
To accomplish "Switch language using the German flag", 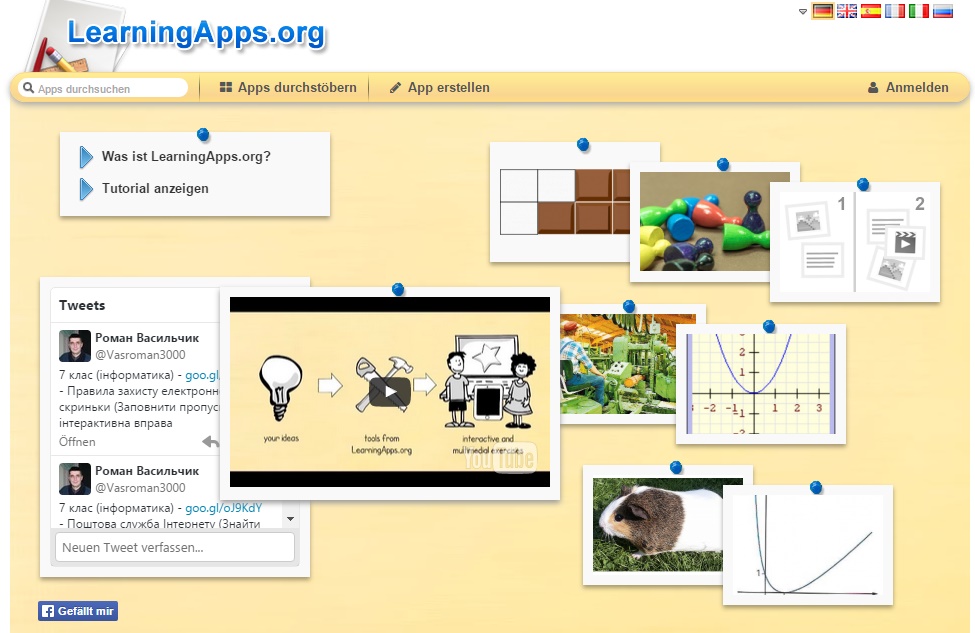I will pos(823,11).
